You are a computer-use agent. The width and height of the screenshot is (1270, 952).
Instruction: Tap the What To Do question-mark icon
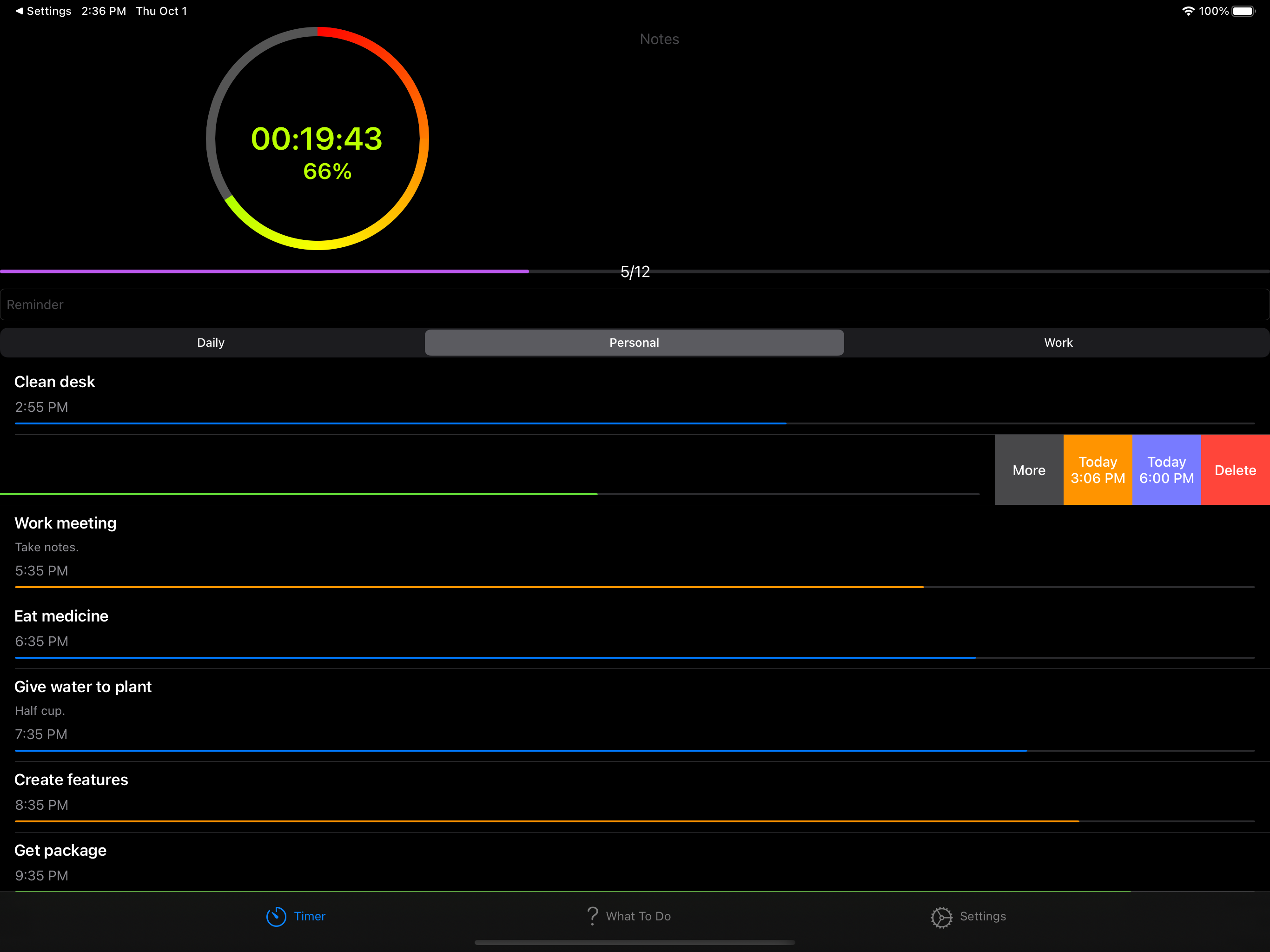click(x=592, y=916)
